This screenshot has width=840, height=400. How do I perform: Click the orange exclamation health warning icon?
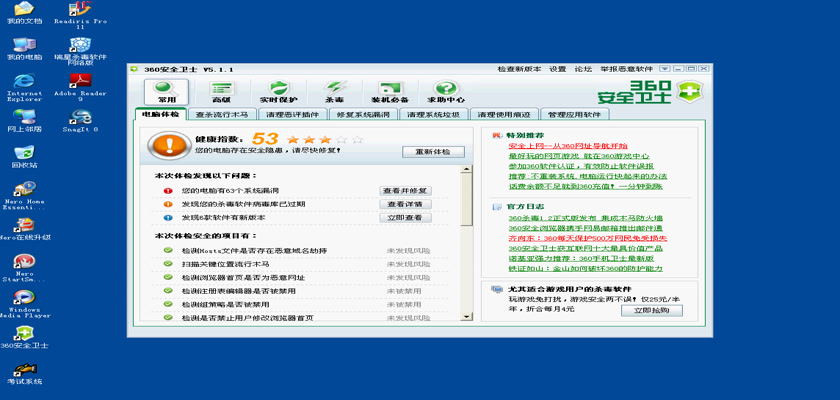(x=169, y=145)
